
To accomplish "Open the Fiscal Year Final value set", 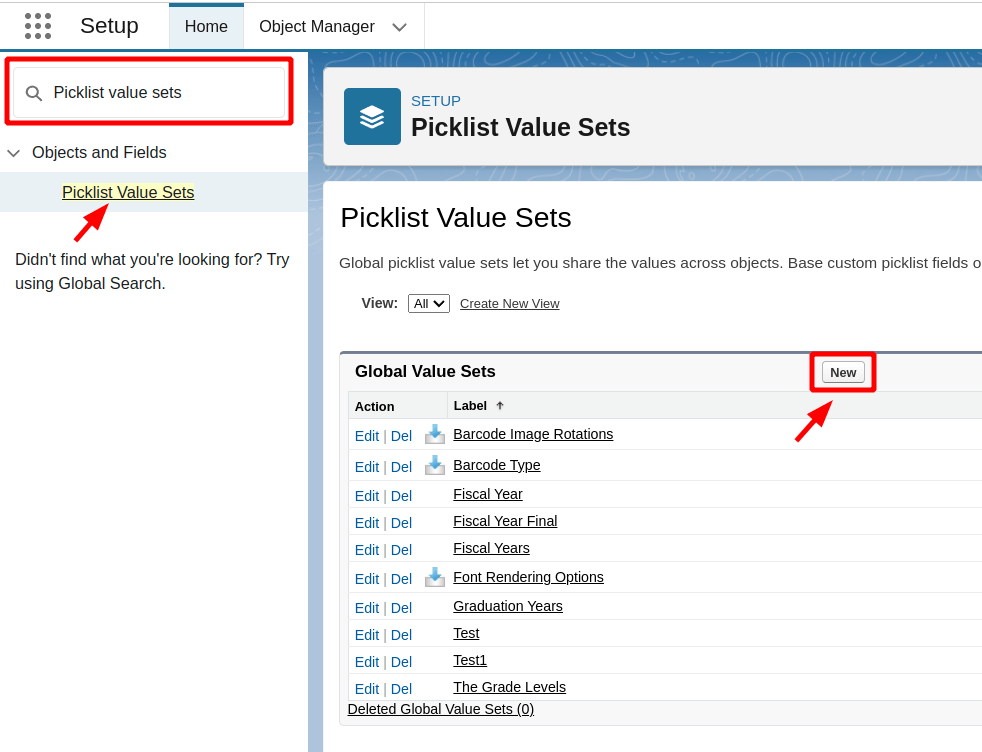I will pyautogui.click(x=505, y=521).
